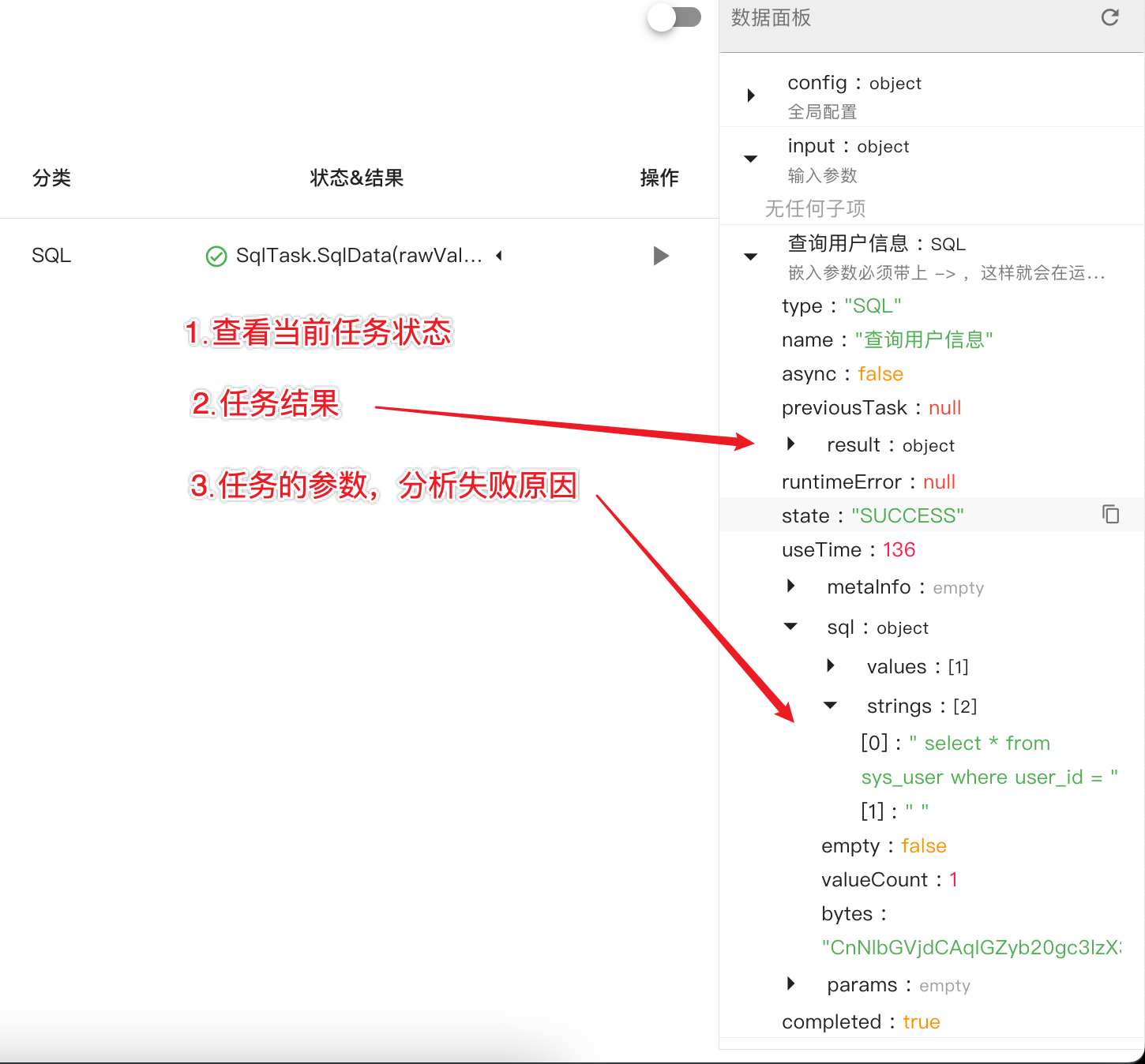The height and width of the screenshot is (1064, 1145).
Task: Collapse the sql object node
Action: 790,627
